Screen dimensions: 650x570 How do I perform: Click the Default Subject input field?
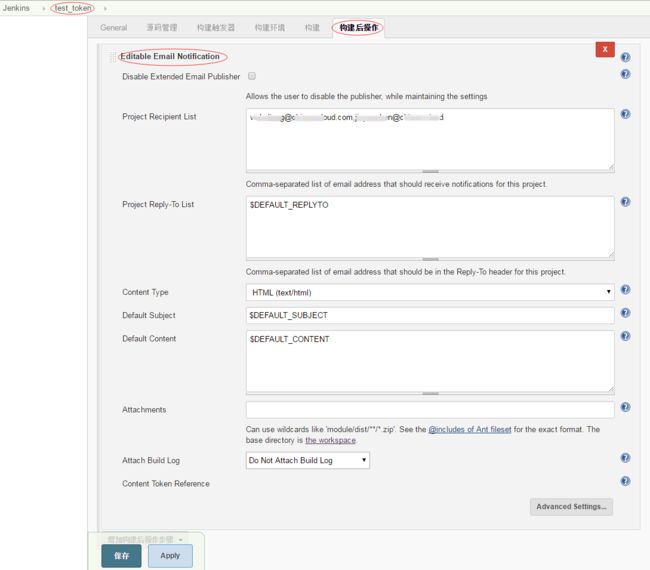click(430, 315)
